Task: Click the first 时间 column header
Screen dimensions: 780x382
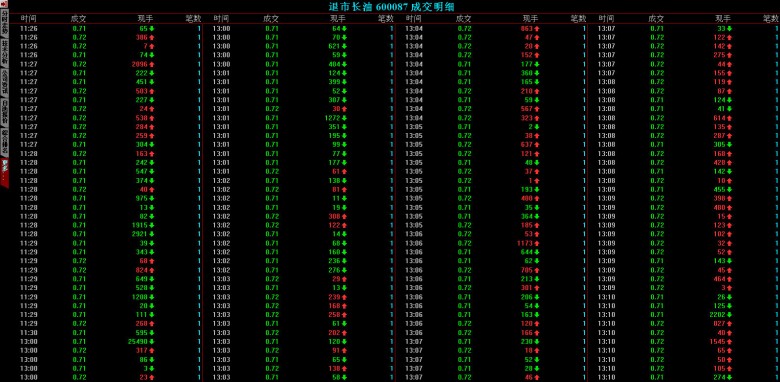Action: tap(28, 19)
